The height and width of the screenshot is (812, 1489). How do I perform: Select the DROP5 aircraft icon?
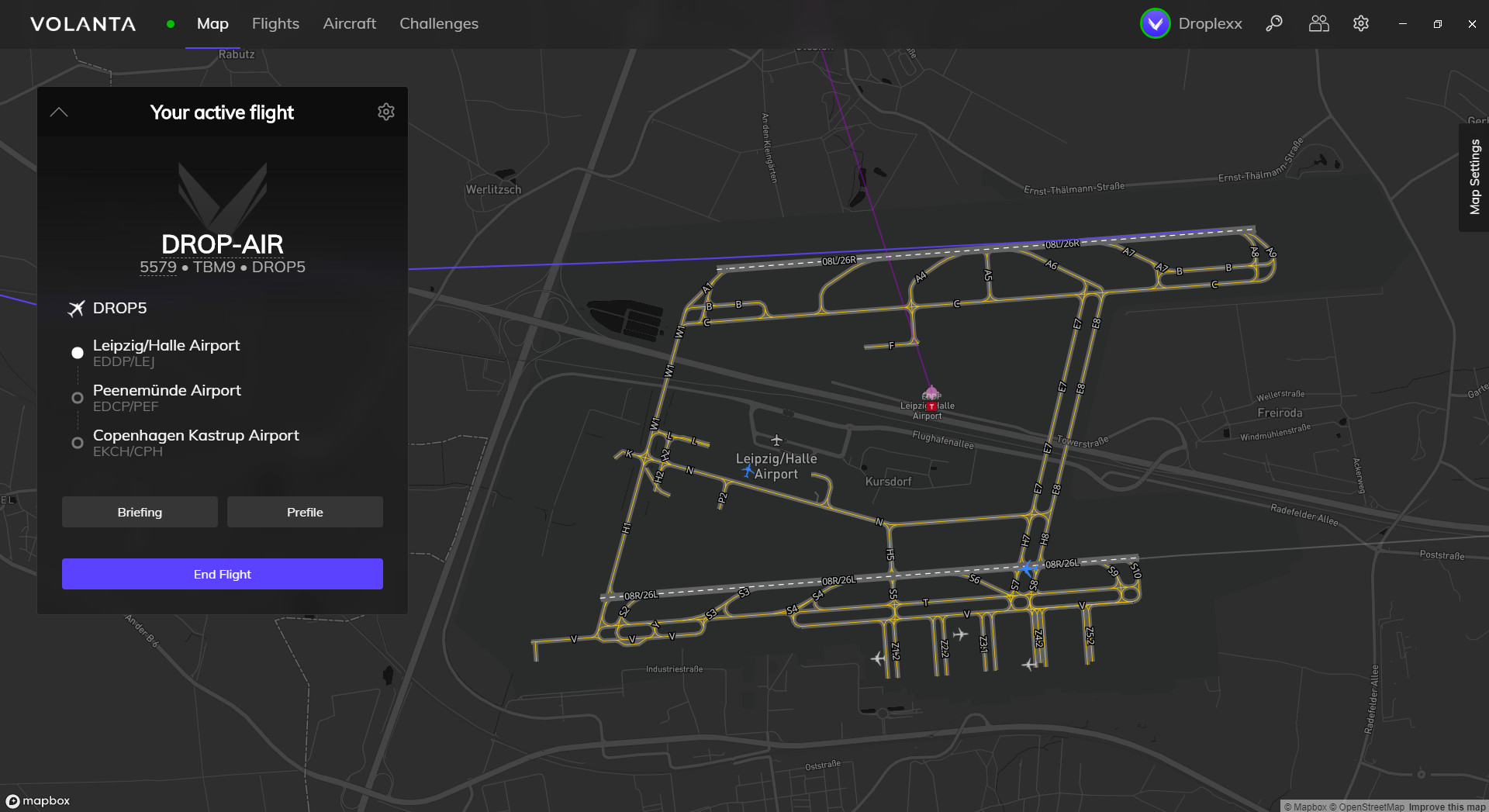coord(76,309)
